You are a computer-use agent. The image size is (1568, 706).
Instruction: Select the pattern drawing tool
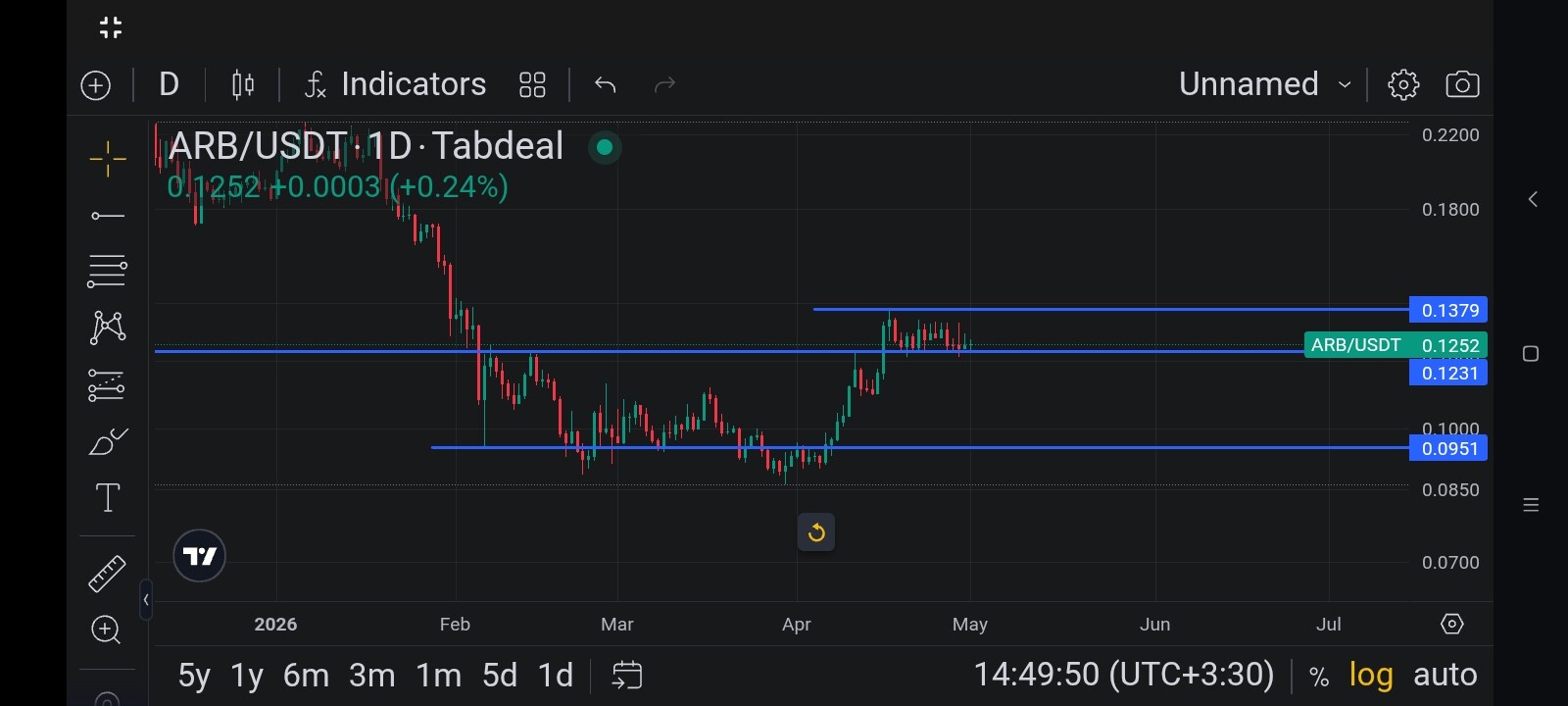(x=107, y=328)
